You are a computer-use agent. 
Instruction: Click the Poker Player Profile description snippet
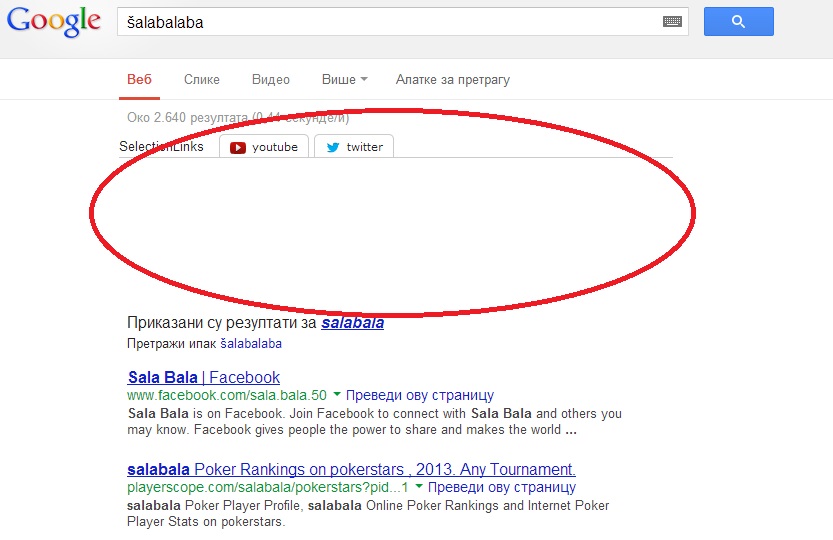368,513
